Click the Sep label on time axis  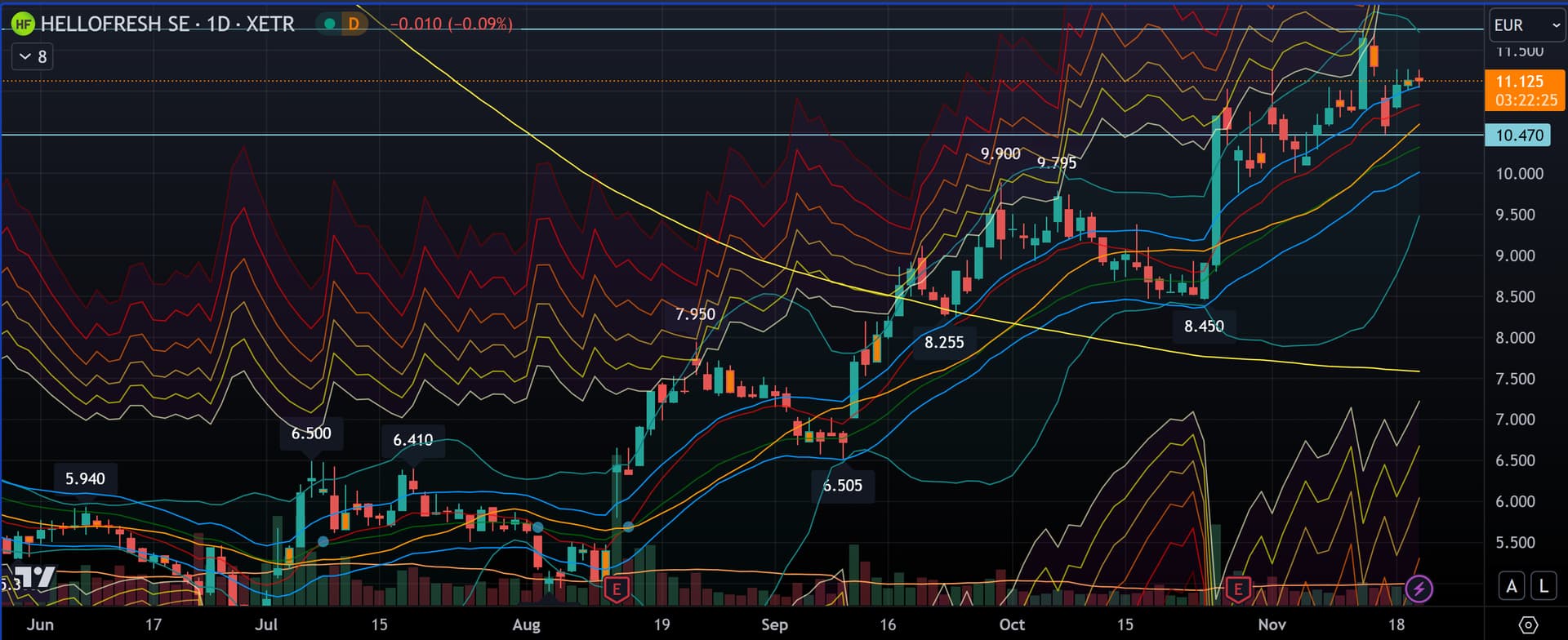pos(774,624)
